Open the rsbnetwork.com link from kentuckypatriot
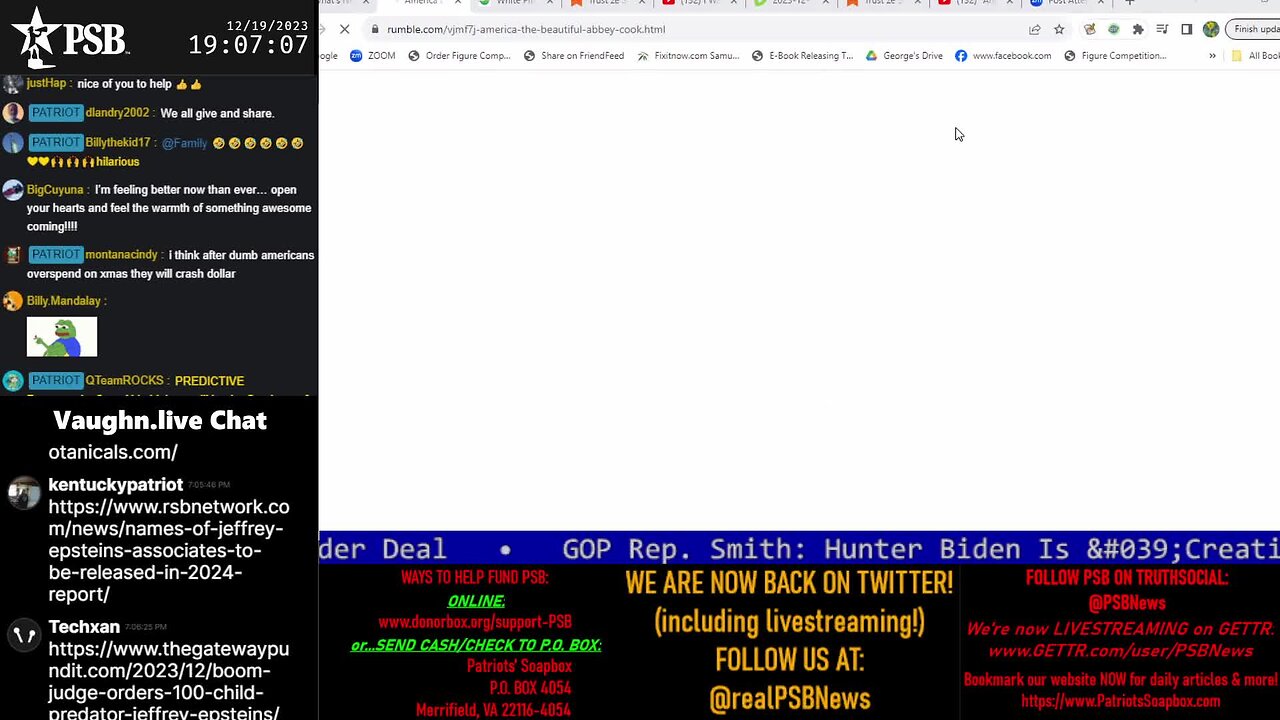This screenshot has height=720, width=1280. [169, 551]
